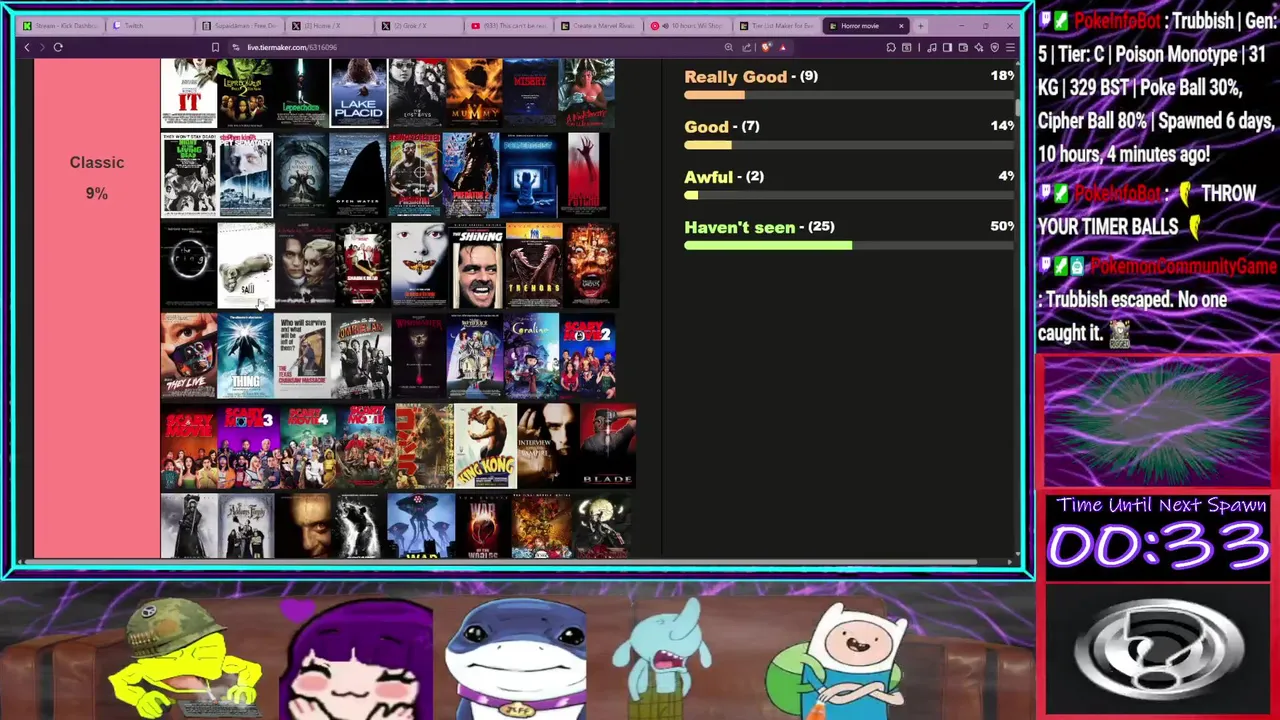Screen dimensions: 1280x720
Task: Switch to the Squademan tab
Action: pyautogui.click(x=240, y=26)
